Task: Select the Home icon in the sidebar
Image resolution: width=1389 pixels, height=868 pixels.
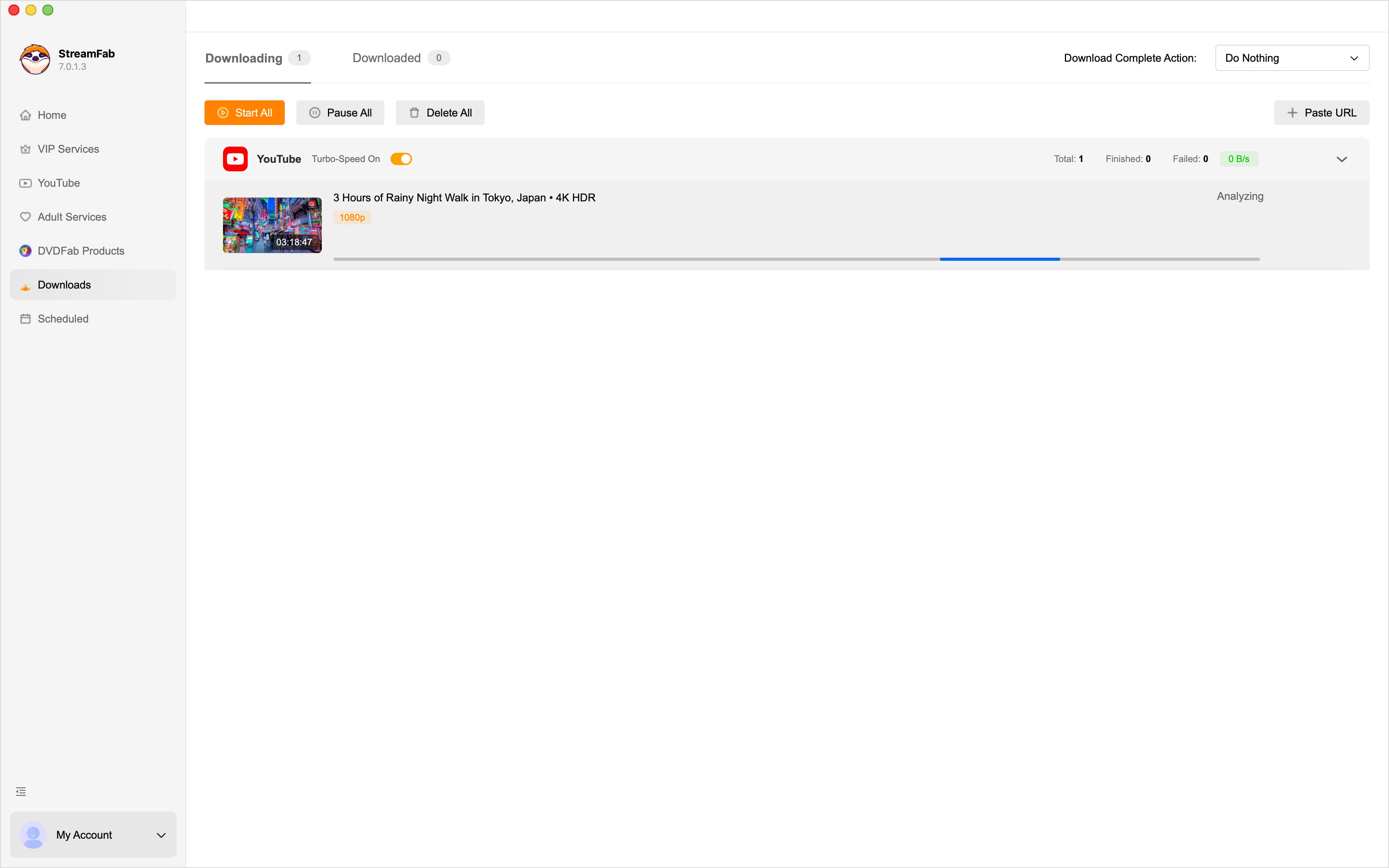Action: click(26, 115)
